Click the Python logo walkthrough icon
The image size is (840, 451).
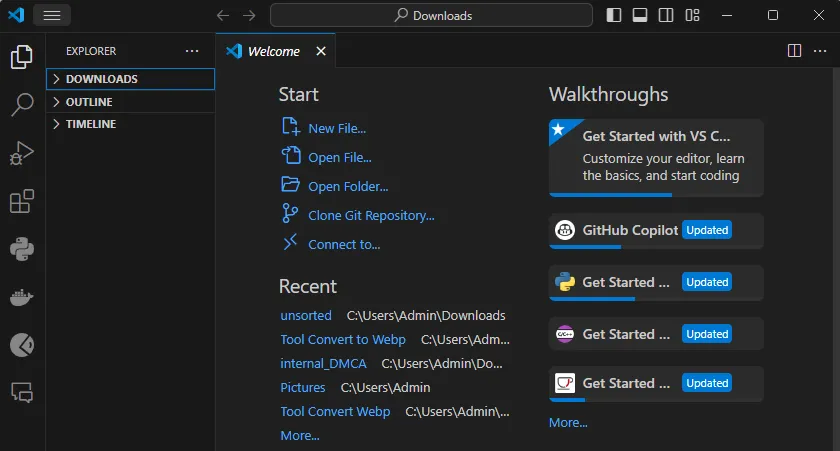(x=565, y=282)
